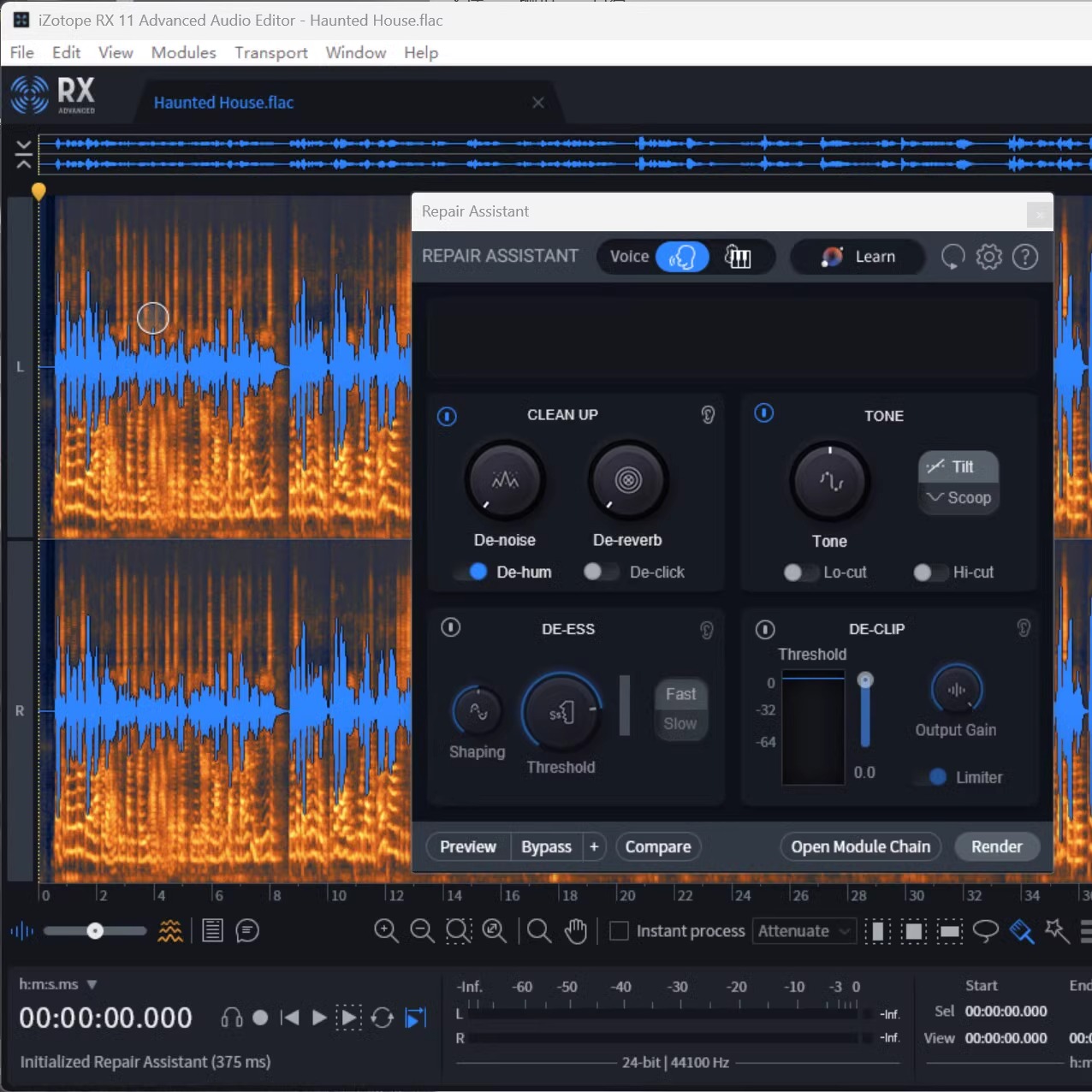Open the Attenuate dropdown
Viewport: 1092px width, 1092px height.
pyautogui.click(x=802, y=931)
